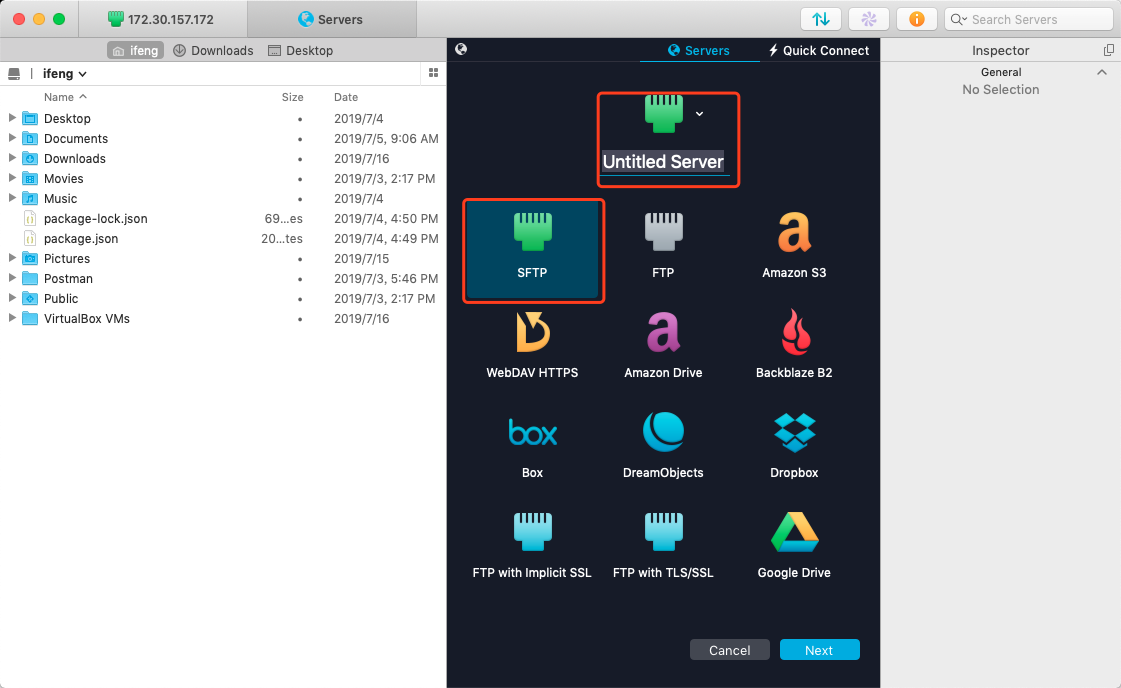The image size is (1121, 688).
Task: Click the date 2019/7/15 for Pictures
Action: 362,258
